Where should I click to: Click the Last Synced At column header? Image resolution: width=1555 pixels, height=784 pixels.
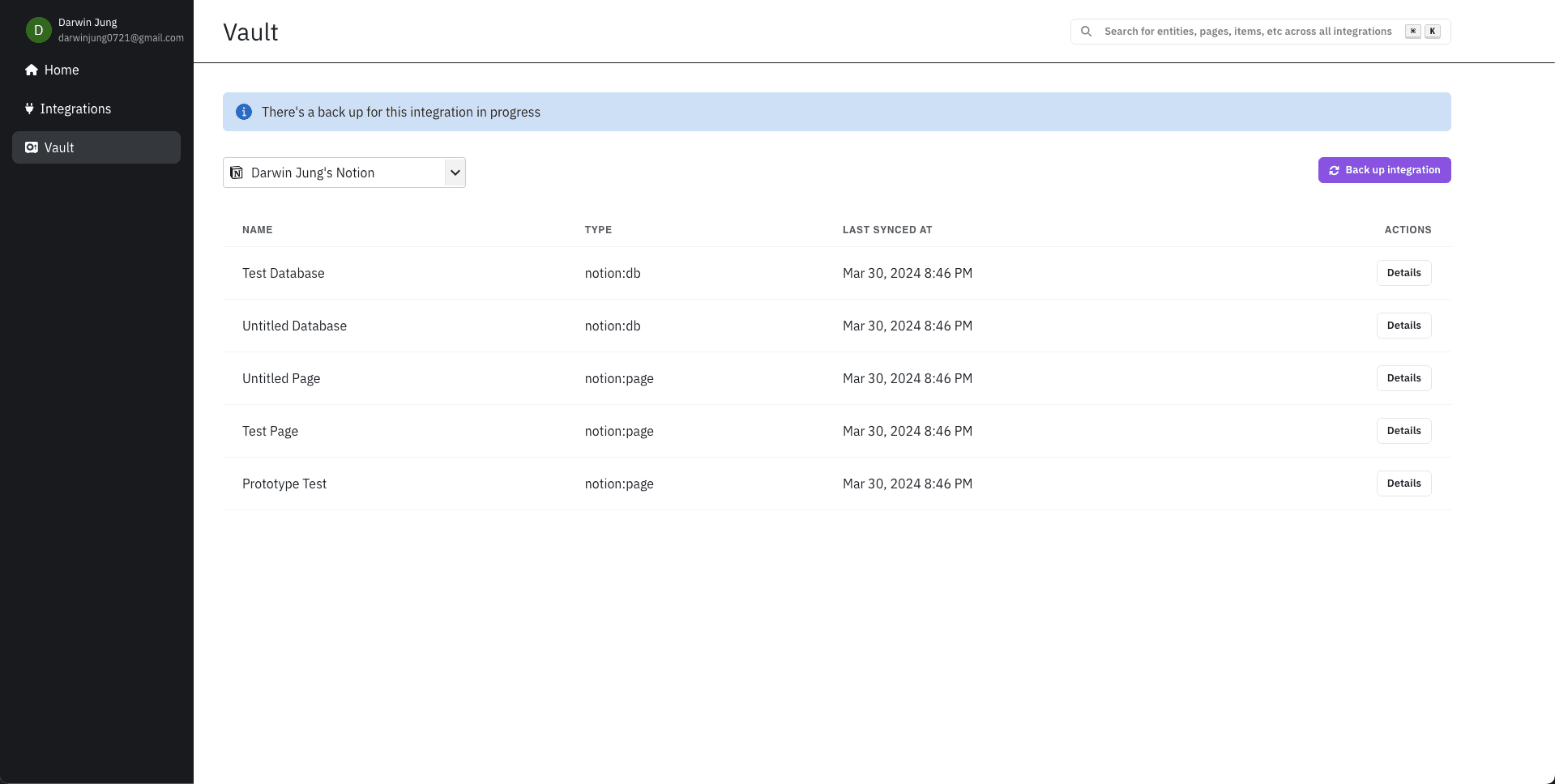pos(887,230)
